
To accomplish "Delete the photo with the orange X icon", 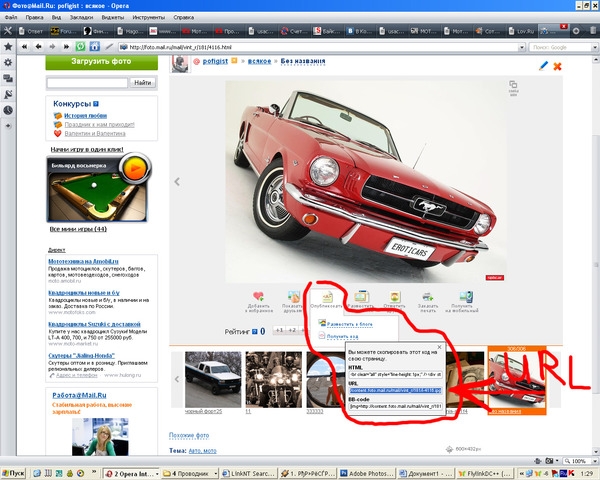I will [558, 66].
